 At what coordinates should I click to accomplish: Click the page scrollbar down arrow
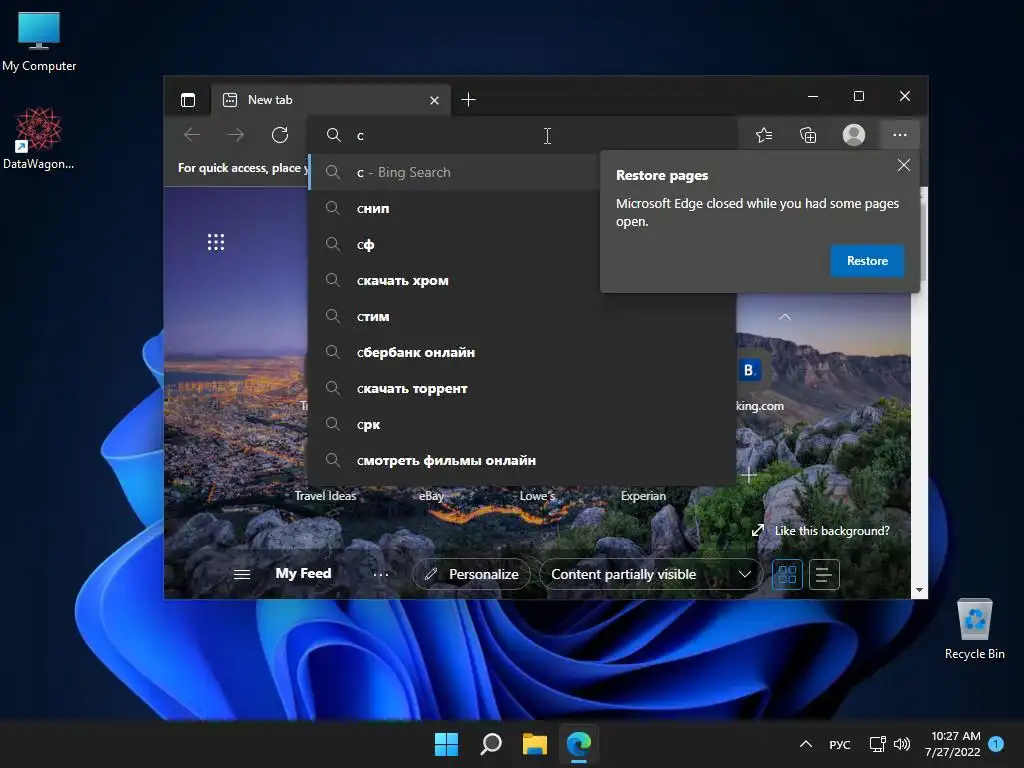920,590
